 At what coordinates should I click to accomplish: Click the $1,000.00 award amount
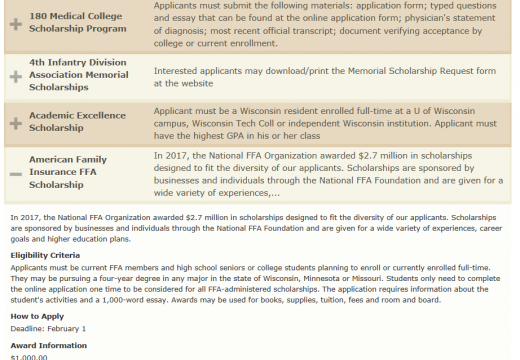[x=29, y=357]
